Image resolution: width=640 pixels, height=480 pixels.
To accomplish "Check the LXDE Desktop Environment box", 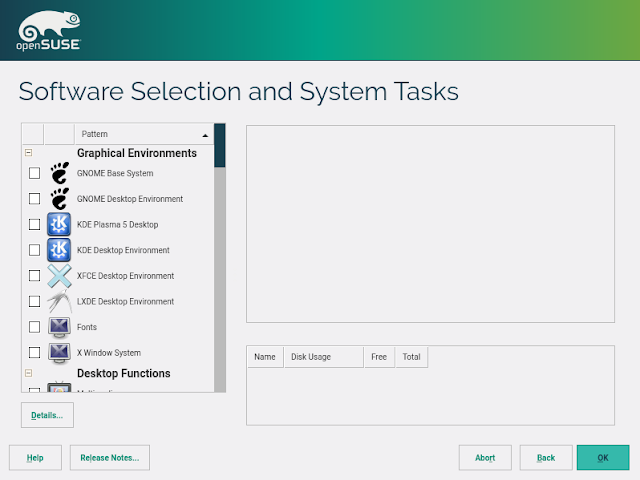I will pos(35,301).
